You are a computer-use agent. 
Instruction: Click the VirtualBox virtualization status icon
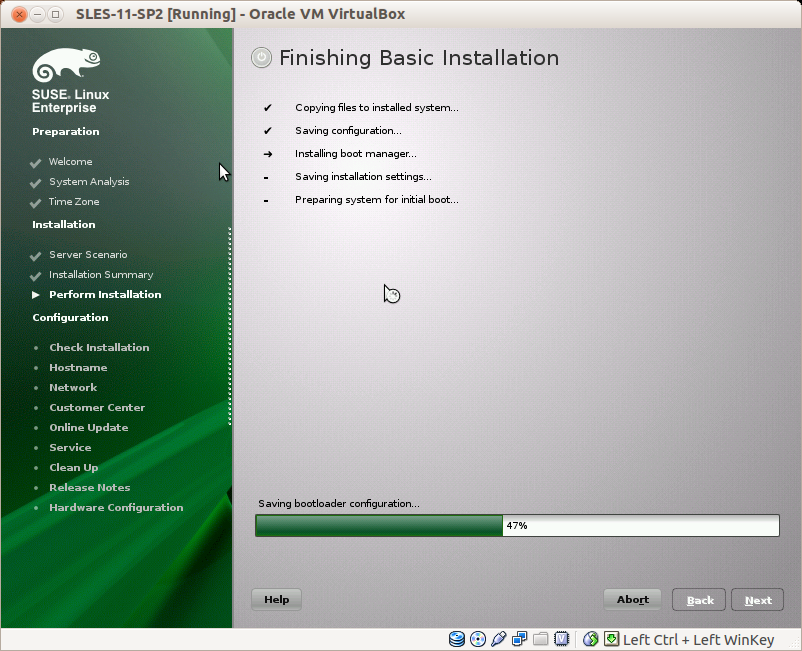pyautogui.click(x=562, y=639)
